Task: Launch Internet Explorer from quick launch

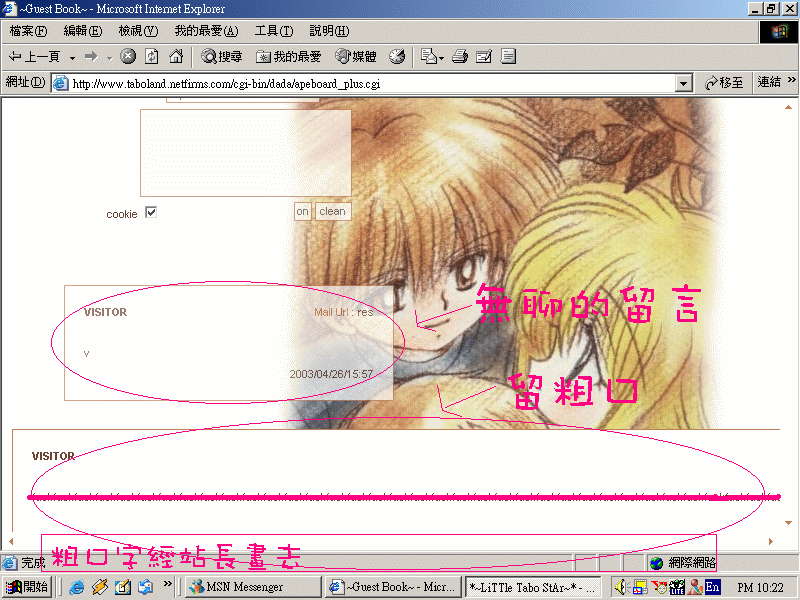Action: tap(77, 587)
